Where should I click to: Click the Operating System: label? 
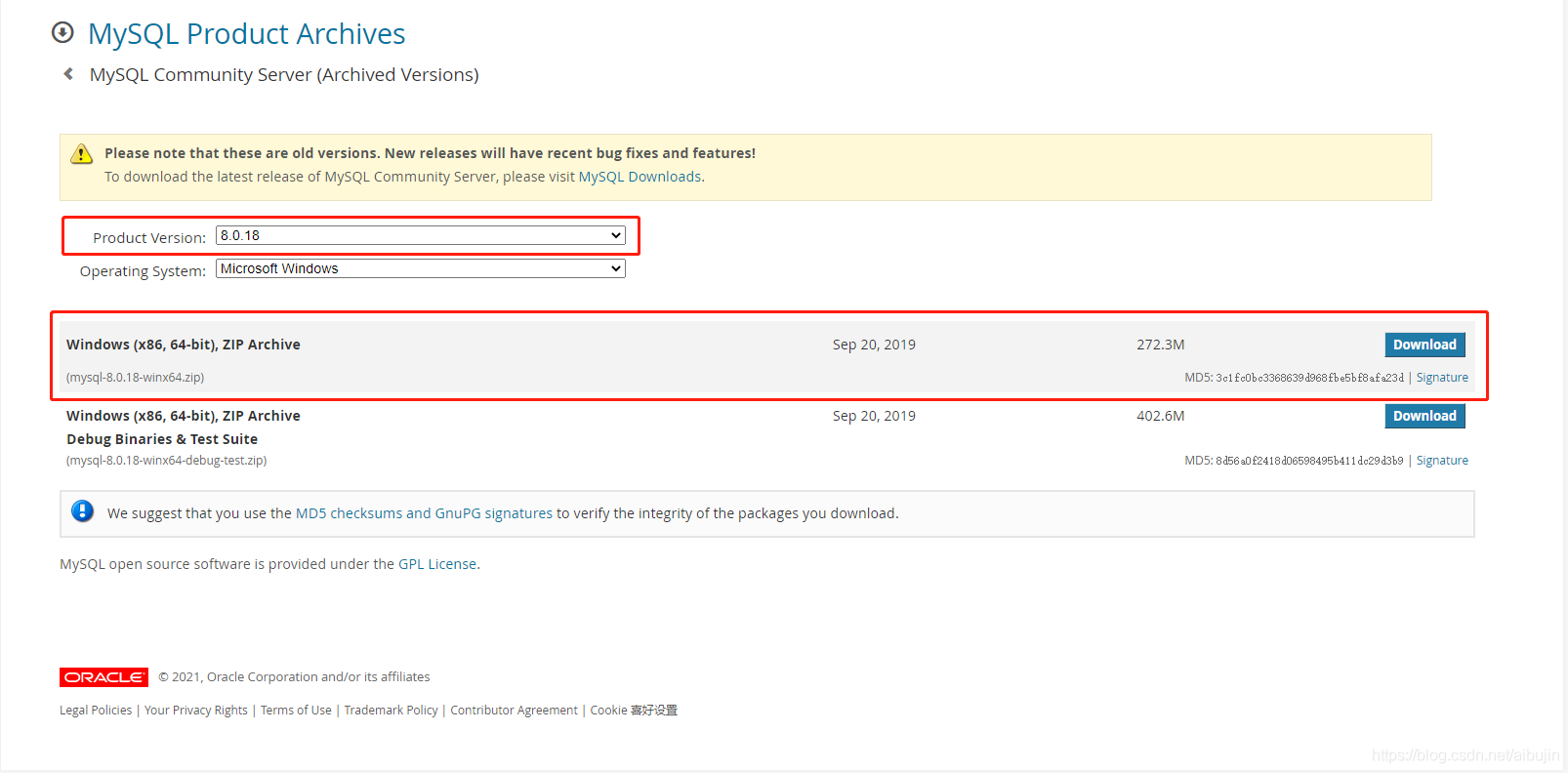click(x=143, y=271)
